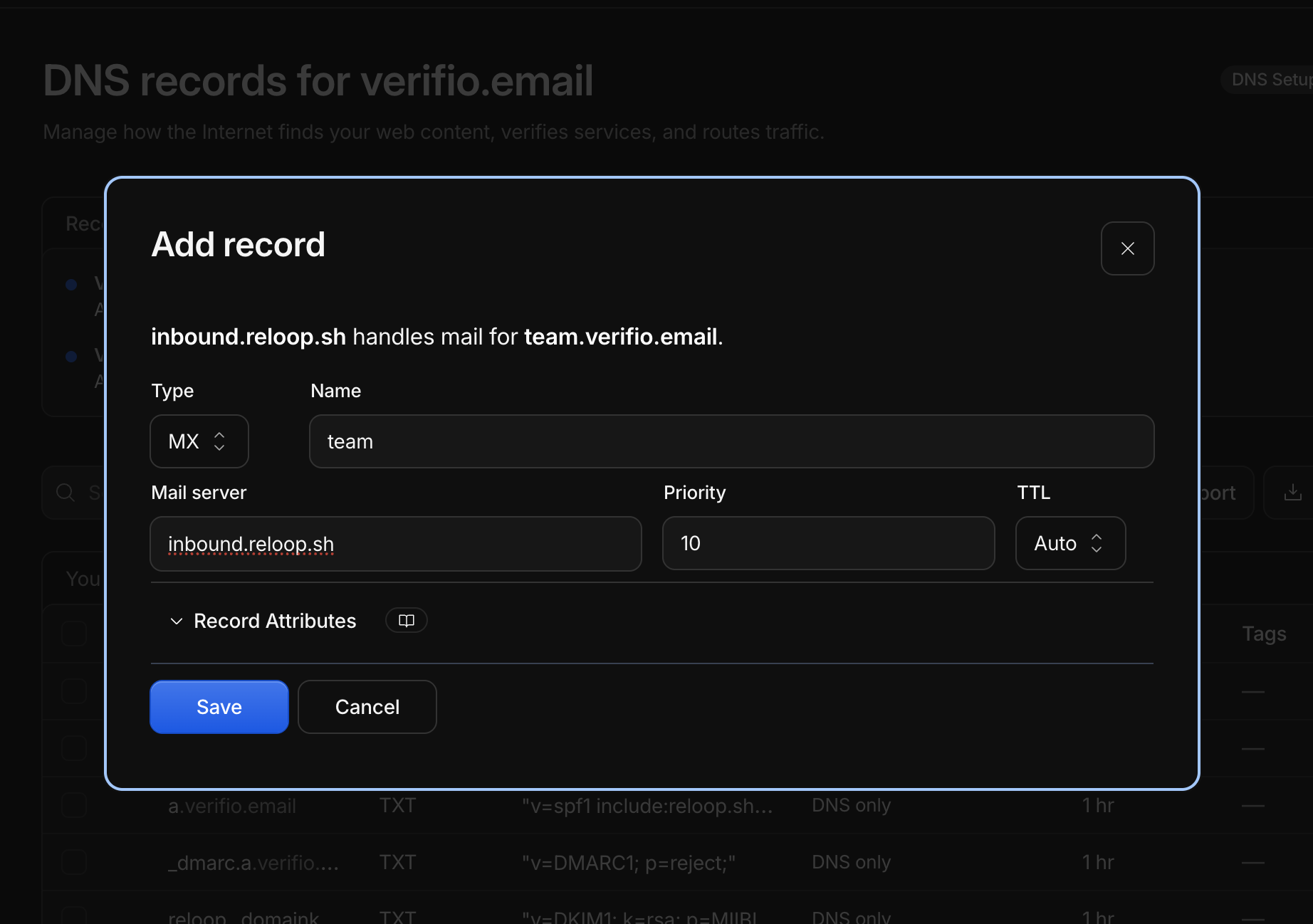The height and width of the screenshot is (924, 1313).
Task: Click the Tags column header
Action: pyautogui.click(x=1264, y=634)
